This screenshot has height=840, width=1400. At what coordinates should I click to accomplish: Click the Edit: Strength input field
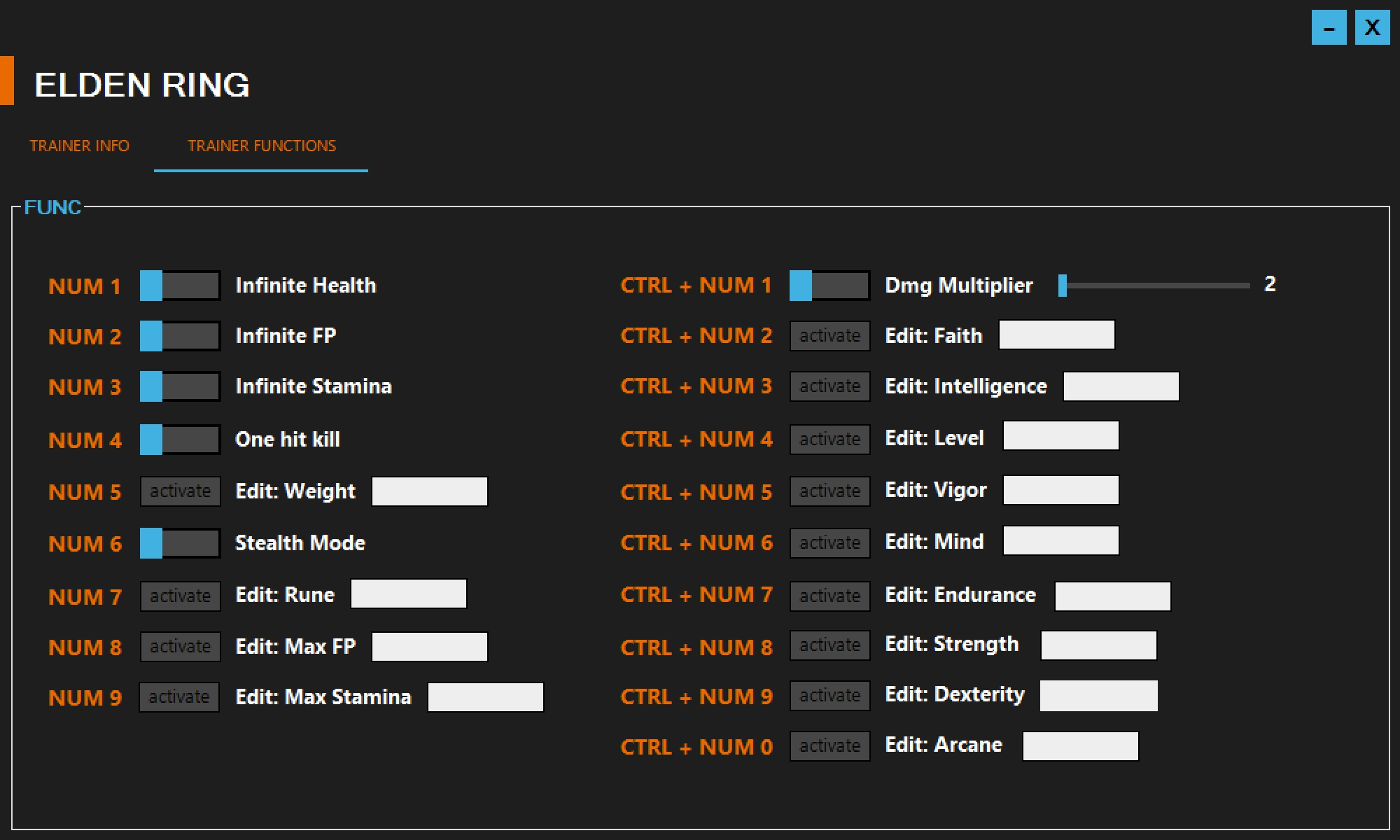[x=1099, y=645]
